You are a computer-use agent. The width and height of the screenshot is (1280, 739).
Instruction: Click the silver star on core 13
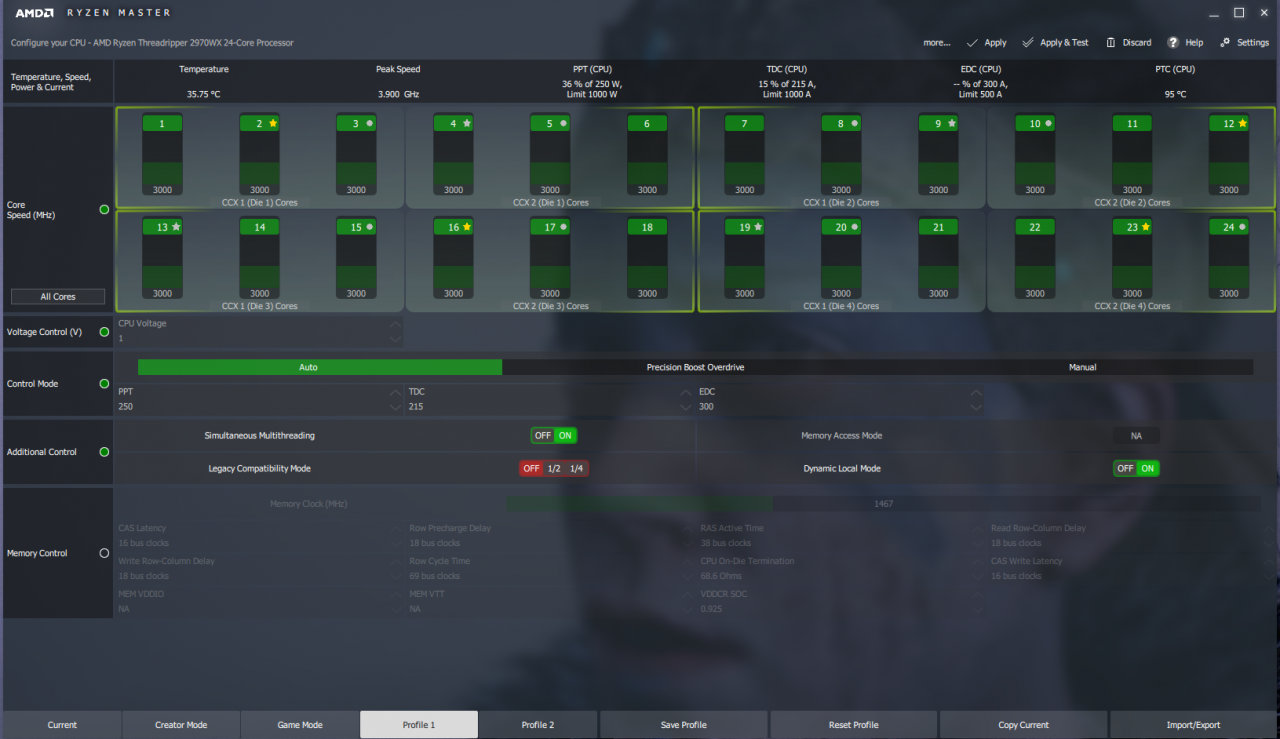175,227
